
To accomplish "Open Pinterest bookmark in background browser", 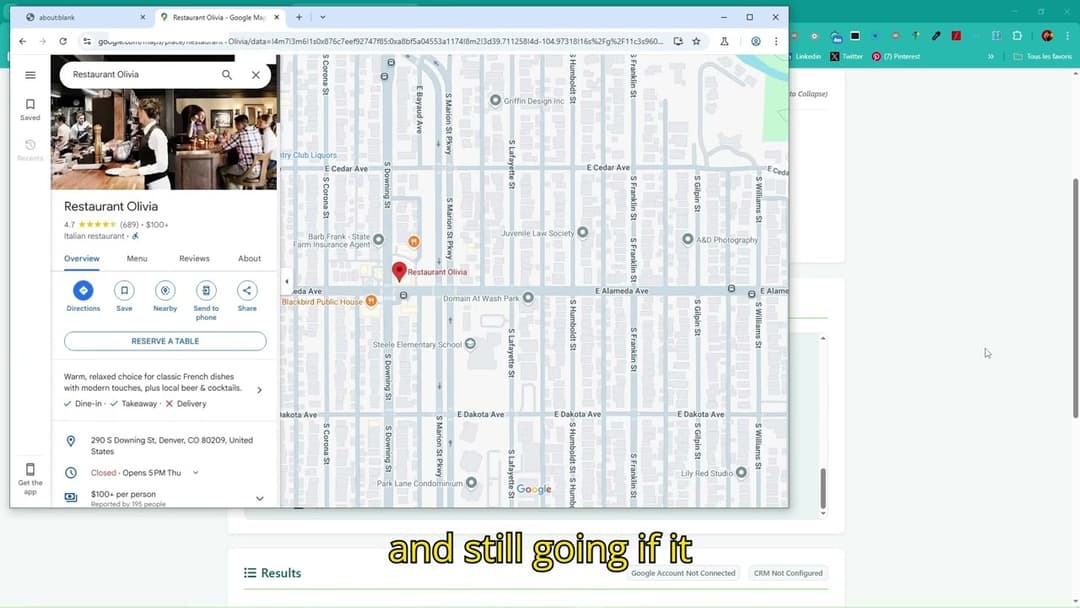I will (x=896, y=56).
